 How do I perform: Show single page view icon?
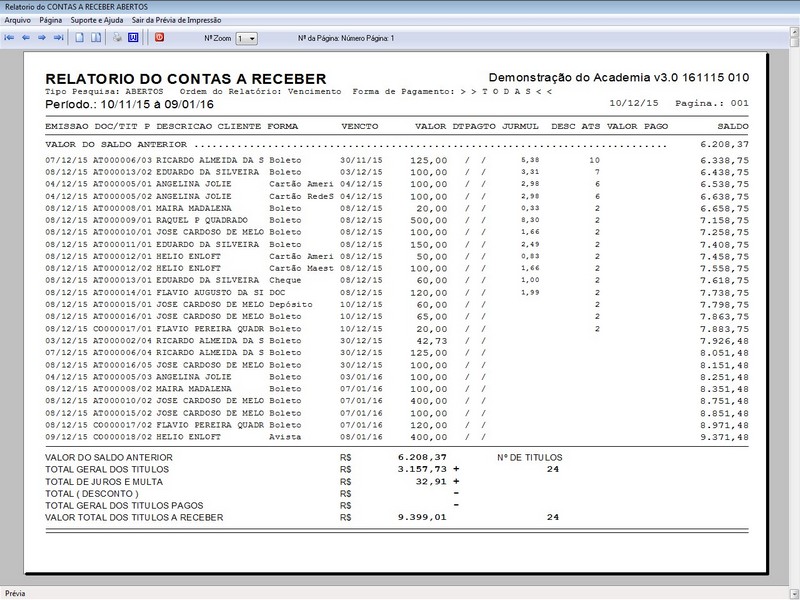pos(80,38)
